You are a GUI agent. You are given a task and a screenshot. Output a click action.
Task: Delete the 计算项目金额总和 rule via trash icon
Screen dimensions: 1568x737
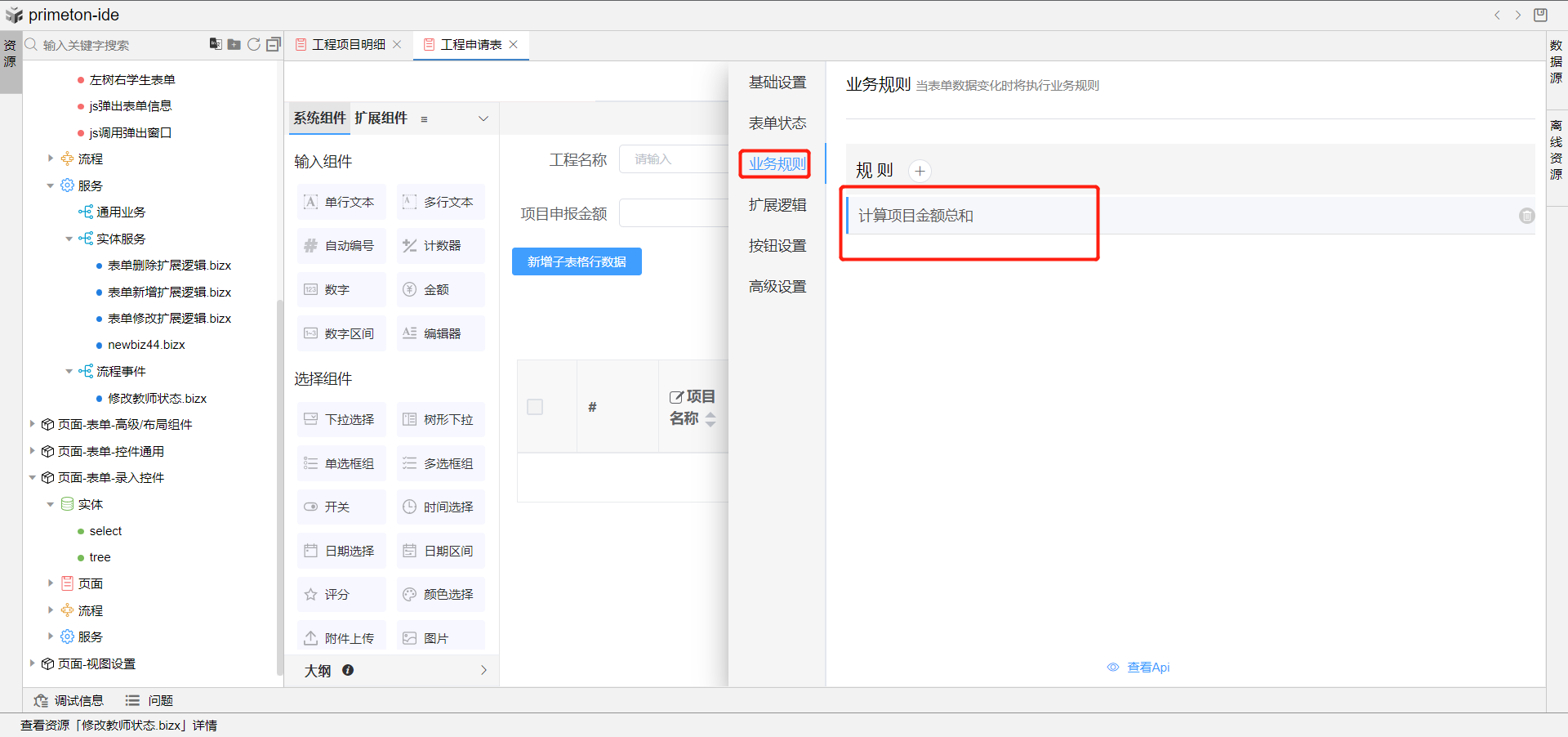[1526, 216]
